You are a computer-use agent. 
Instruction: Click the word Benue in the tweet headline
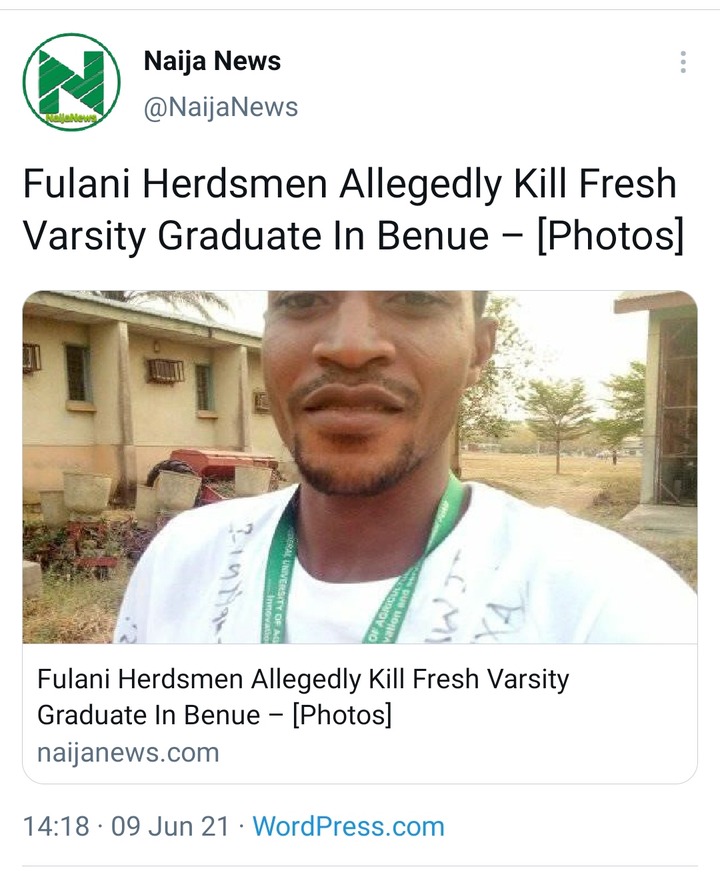click(433, 235)
